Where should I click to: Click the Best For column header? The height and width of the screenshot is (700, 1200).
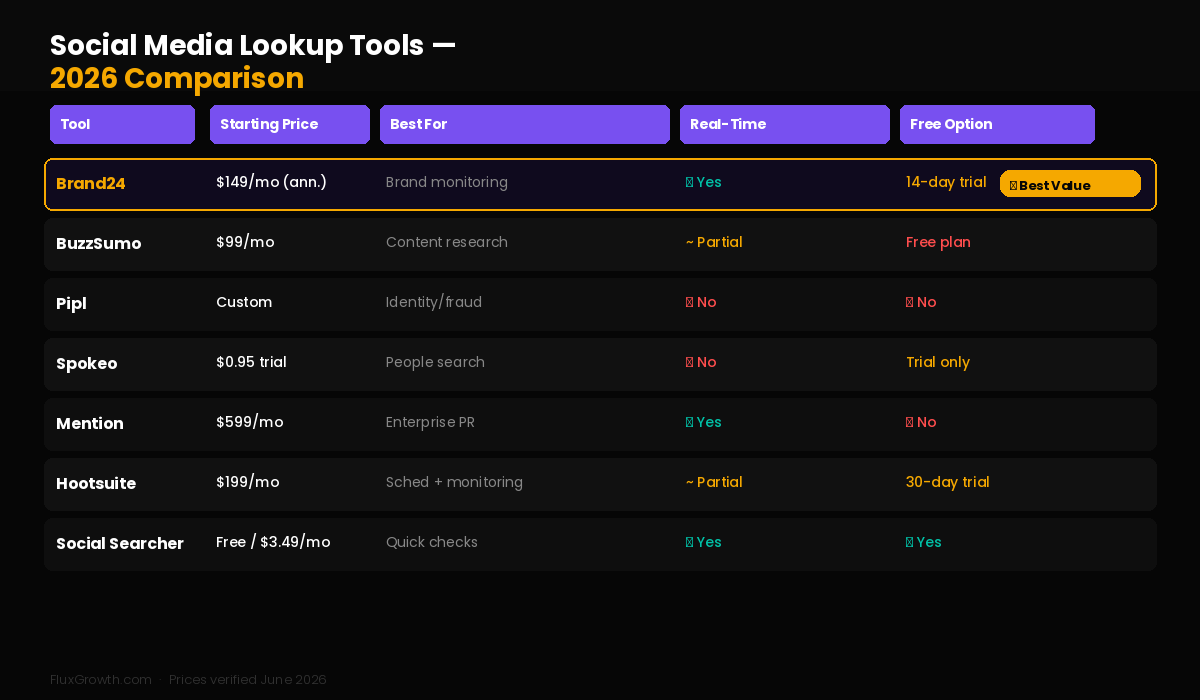pos(525,124)
